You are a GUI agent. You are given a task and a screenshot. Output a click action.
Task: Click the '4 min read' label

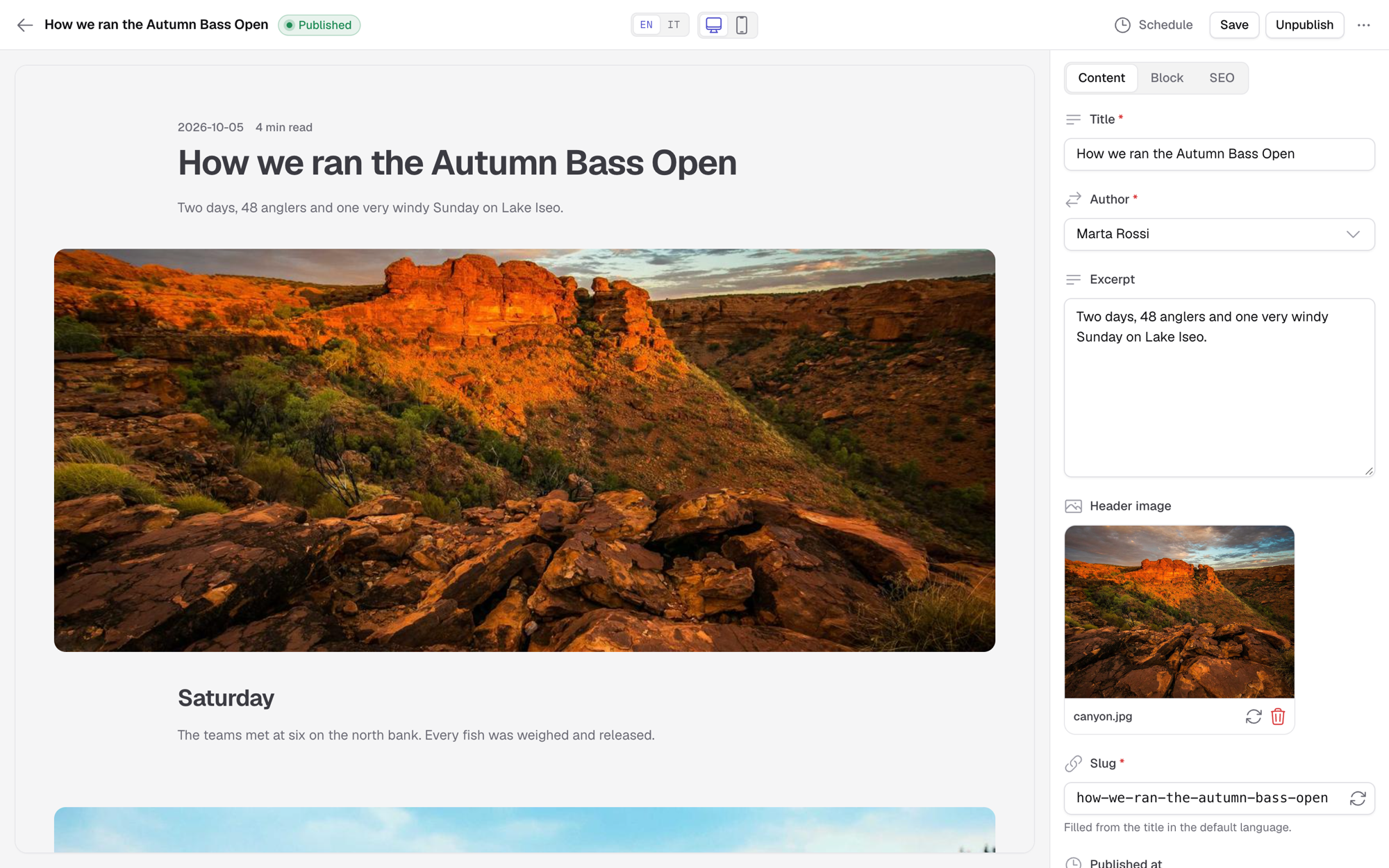(x=284, y=127)
